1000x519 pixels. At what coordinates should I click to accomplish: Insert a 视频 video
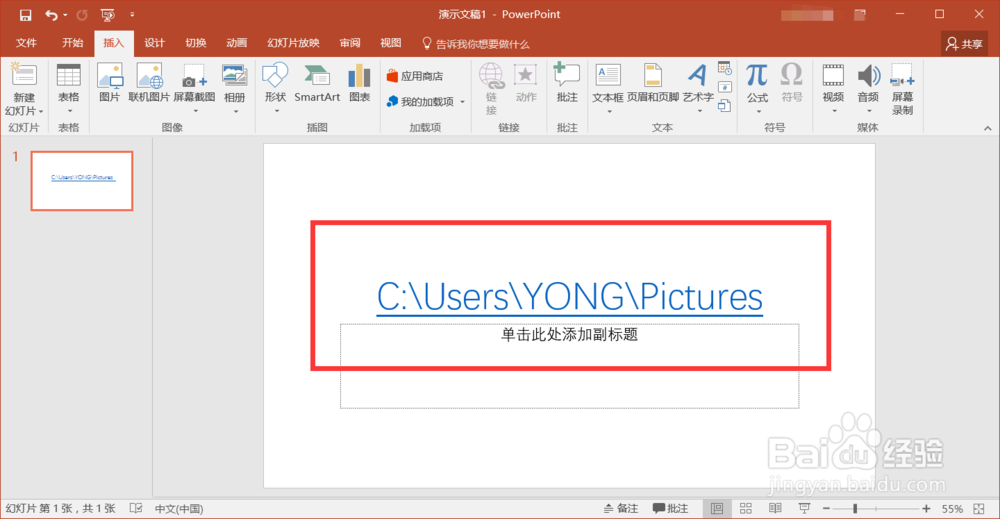click(x=833, y=89)
